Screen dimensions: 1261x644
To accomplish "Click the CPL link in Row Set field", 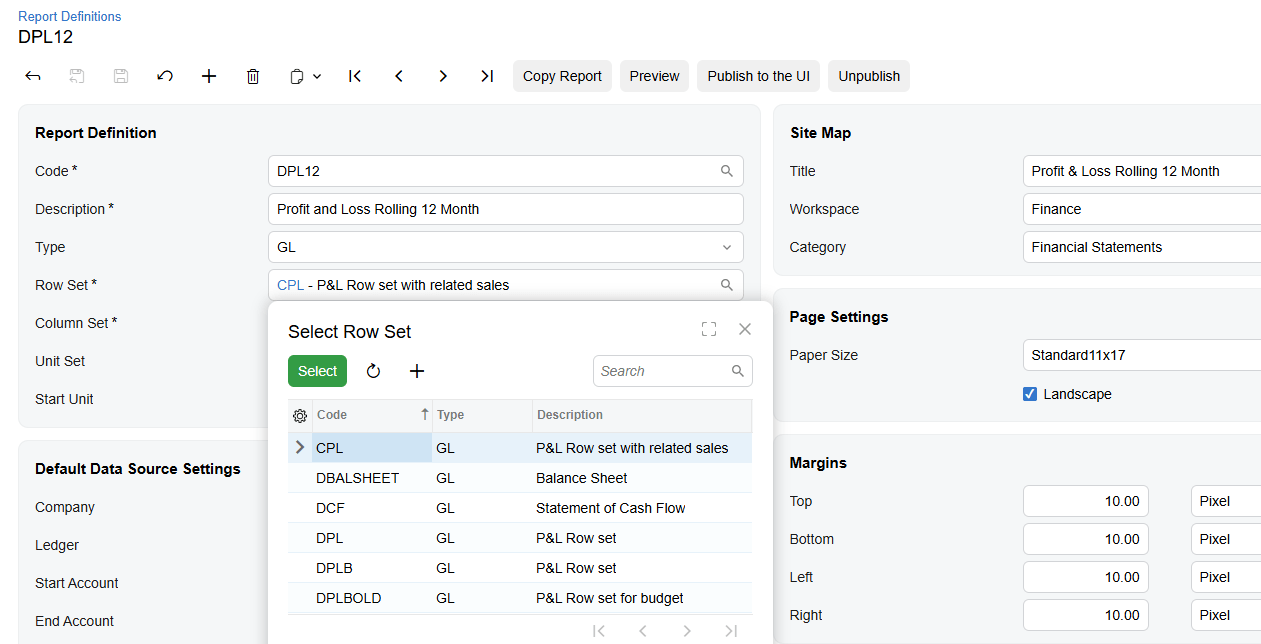I will [290, 285].
